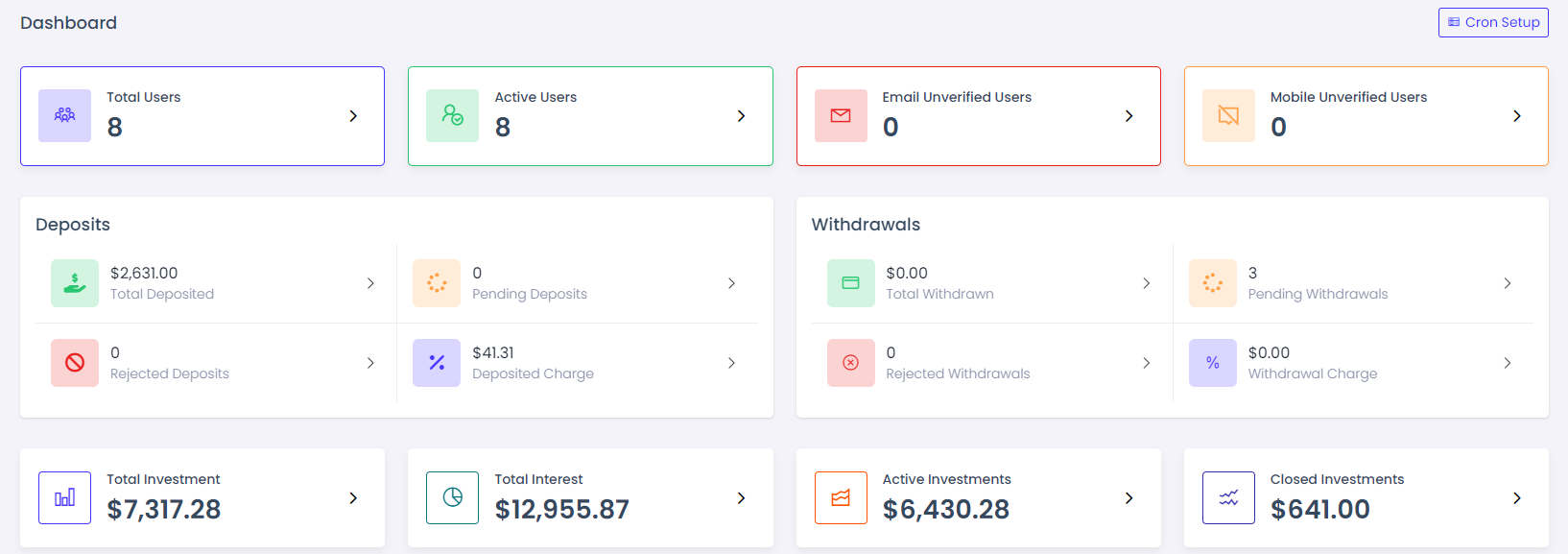This screenshot has width=1568, height=554.
Task: Click the Total Users group icon
Action: [x=64, y=115]
